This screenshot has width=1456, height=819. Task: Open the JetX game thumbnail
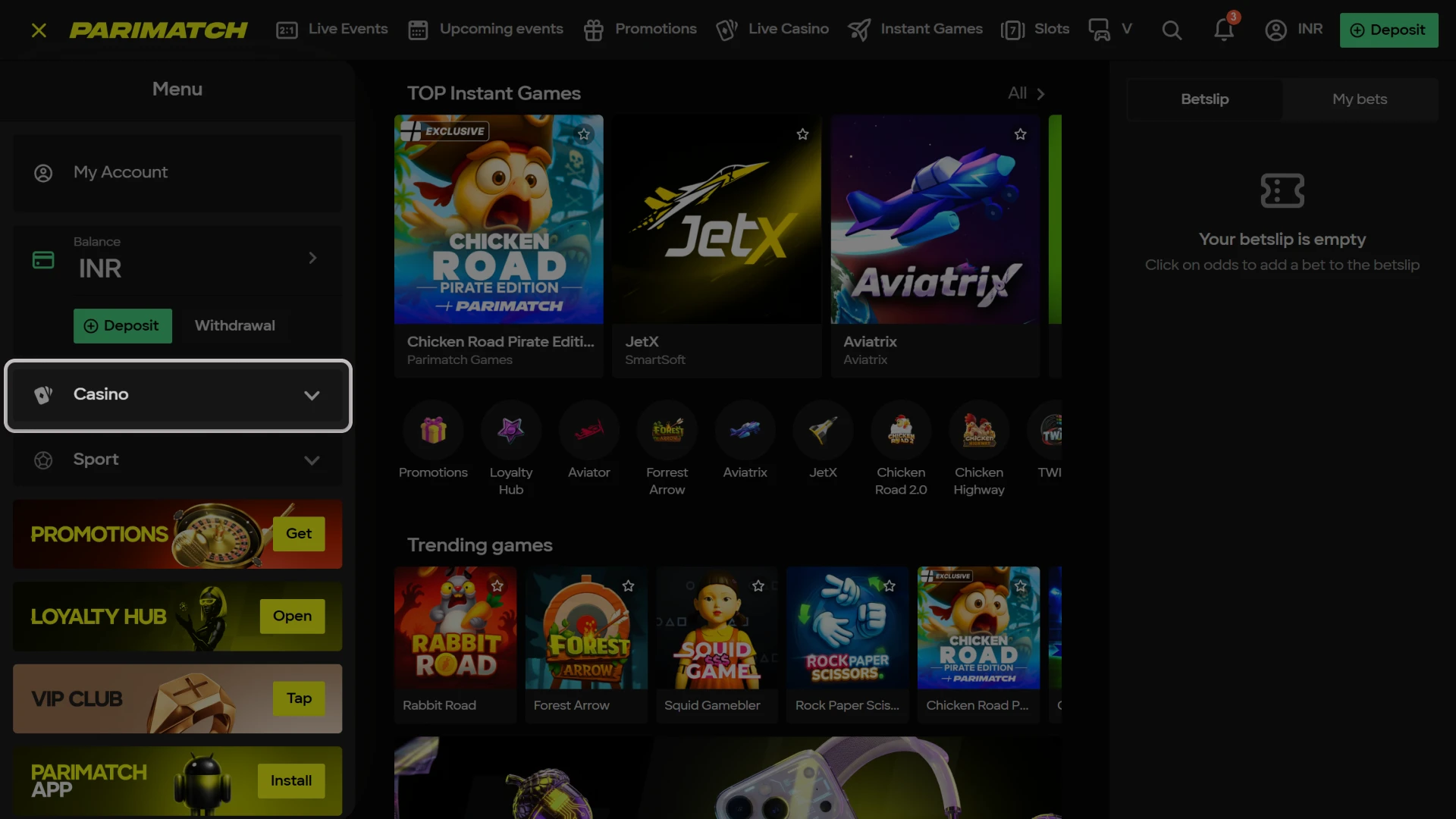(717, 220)
